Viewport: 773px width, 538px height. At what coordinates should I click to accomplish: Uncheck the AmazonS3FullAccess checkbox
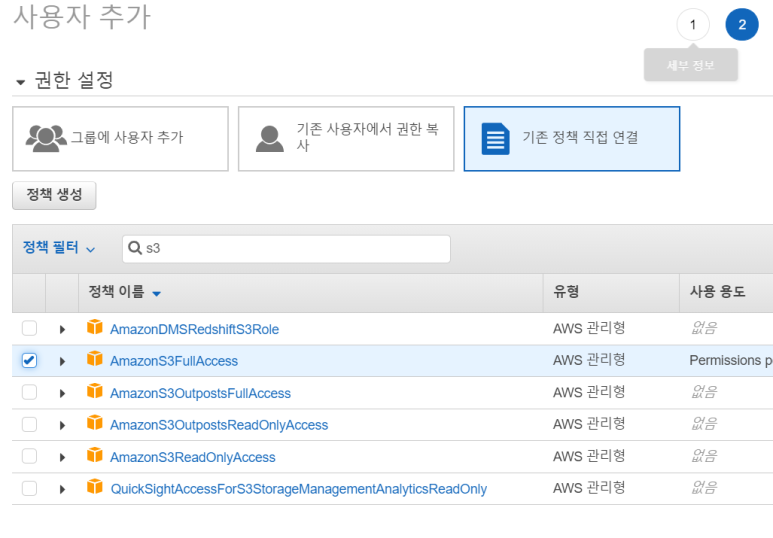point(30,360)
